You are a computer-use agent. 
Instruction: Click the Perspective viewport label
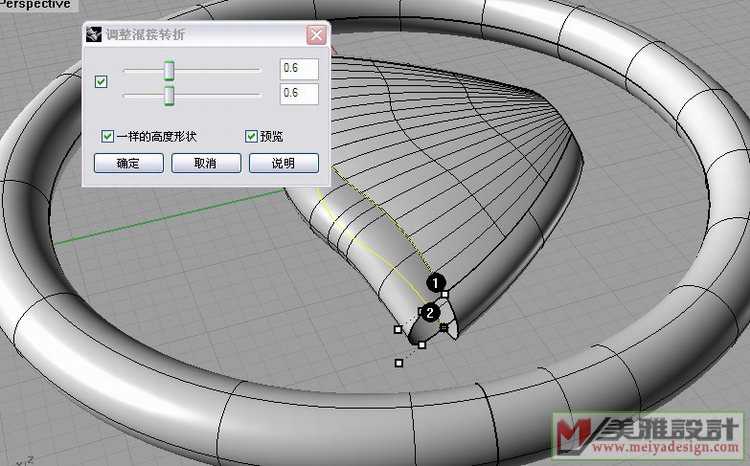(36, 5)
